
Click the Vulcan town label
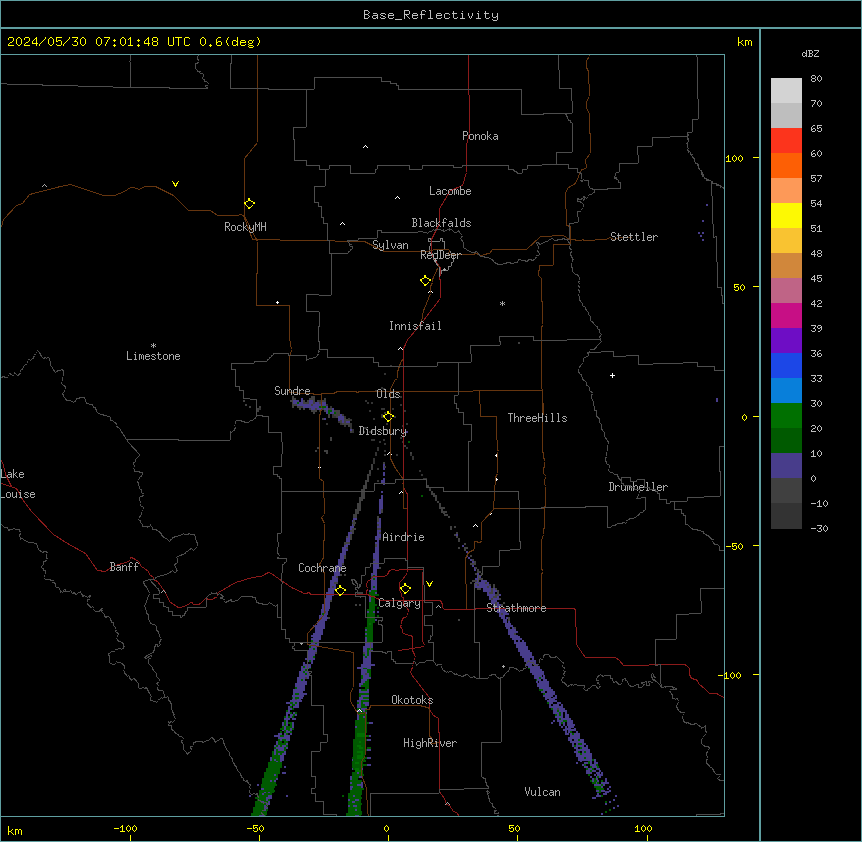pos(542,792)
